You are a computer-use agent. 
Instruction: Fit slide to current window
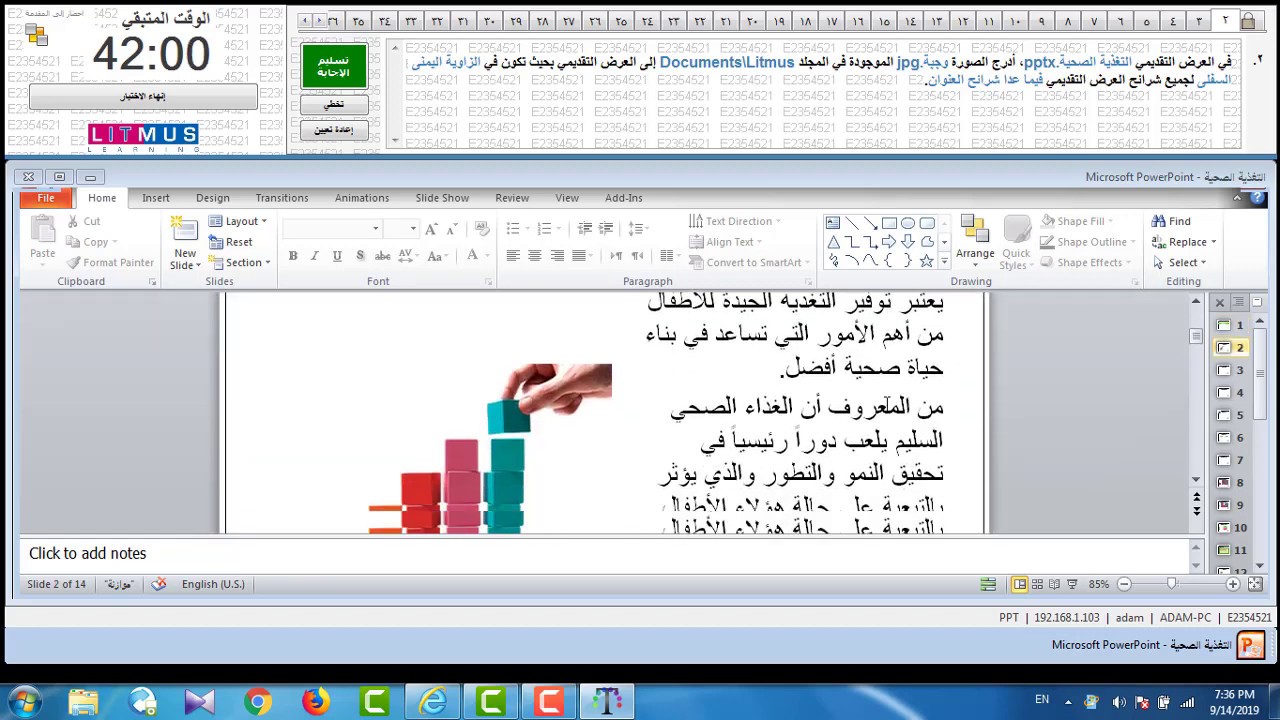point(1255,584)
